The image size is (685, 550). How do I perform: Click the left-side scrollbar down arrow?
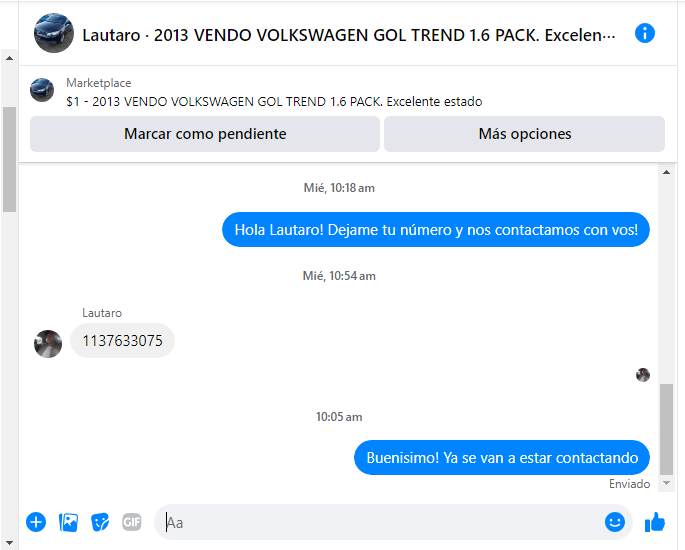coord(9,543)
